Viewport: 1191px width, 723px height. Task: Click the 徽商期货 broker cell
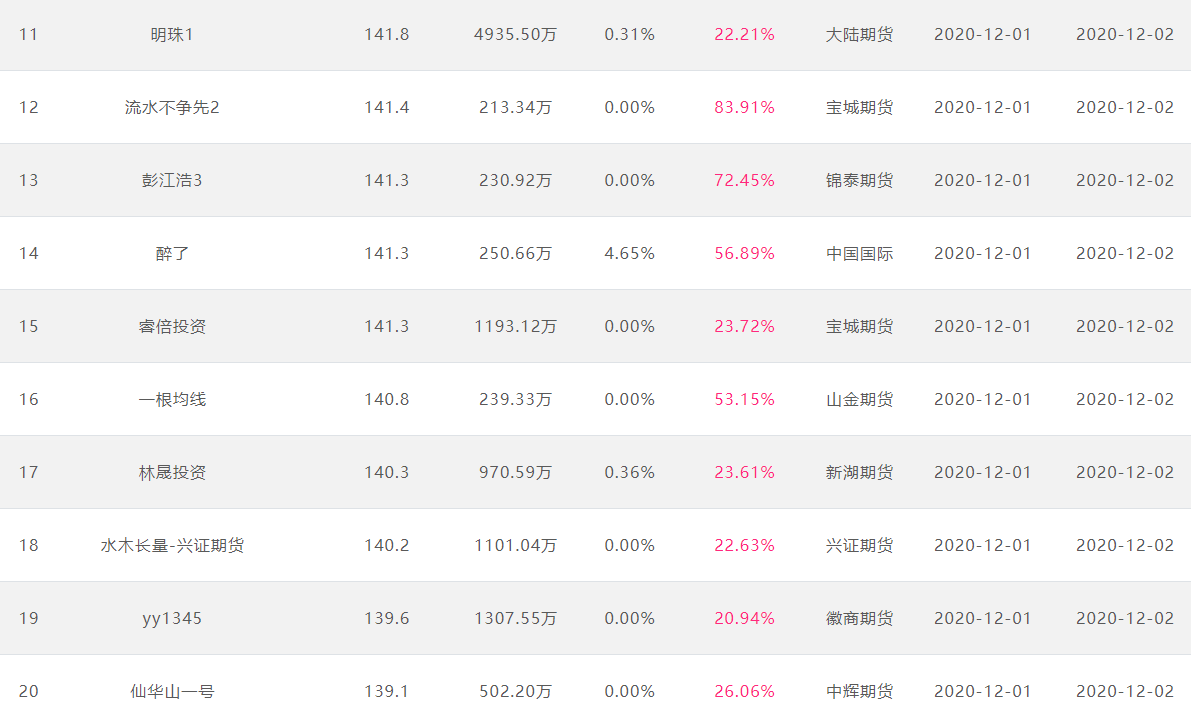859,618
